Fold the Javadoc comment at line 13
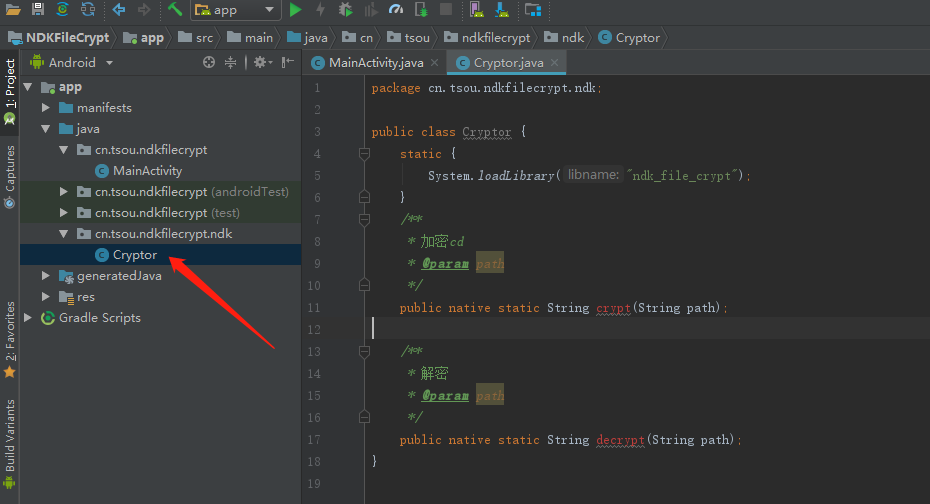The height and width of the screenshot is (504, 930). tap(364, 352)
